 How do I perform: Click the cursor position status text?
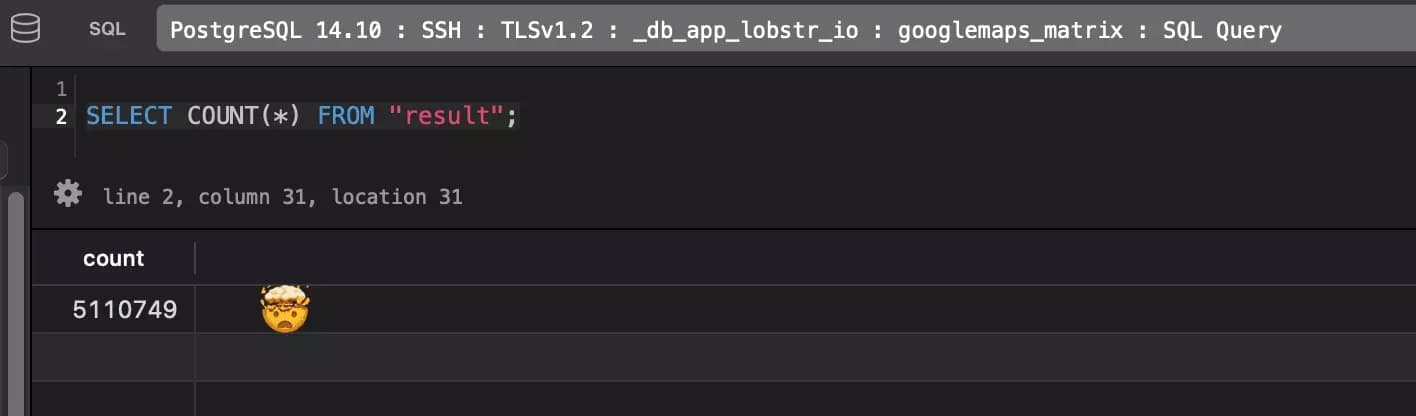coord(283,197)
